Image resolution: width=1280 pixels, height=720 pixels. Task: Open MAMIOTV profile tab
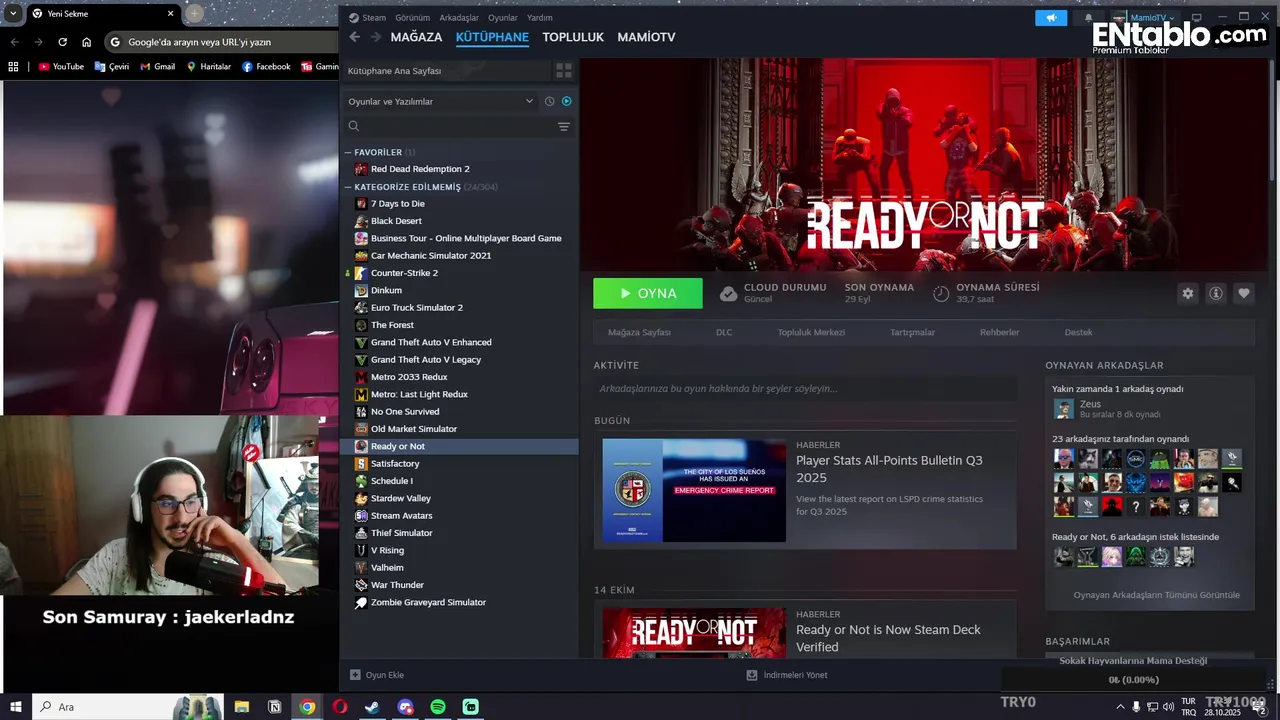(646, 37)
